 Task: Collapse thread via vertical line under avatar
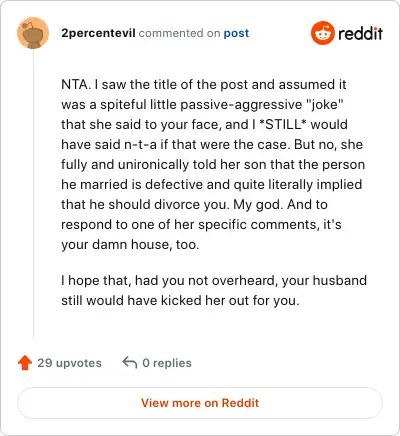pyautogui.click(x=33, y=194)
